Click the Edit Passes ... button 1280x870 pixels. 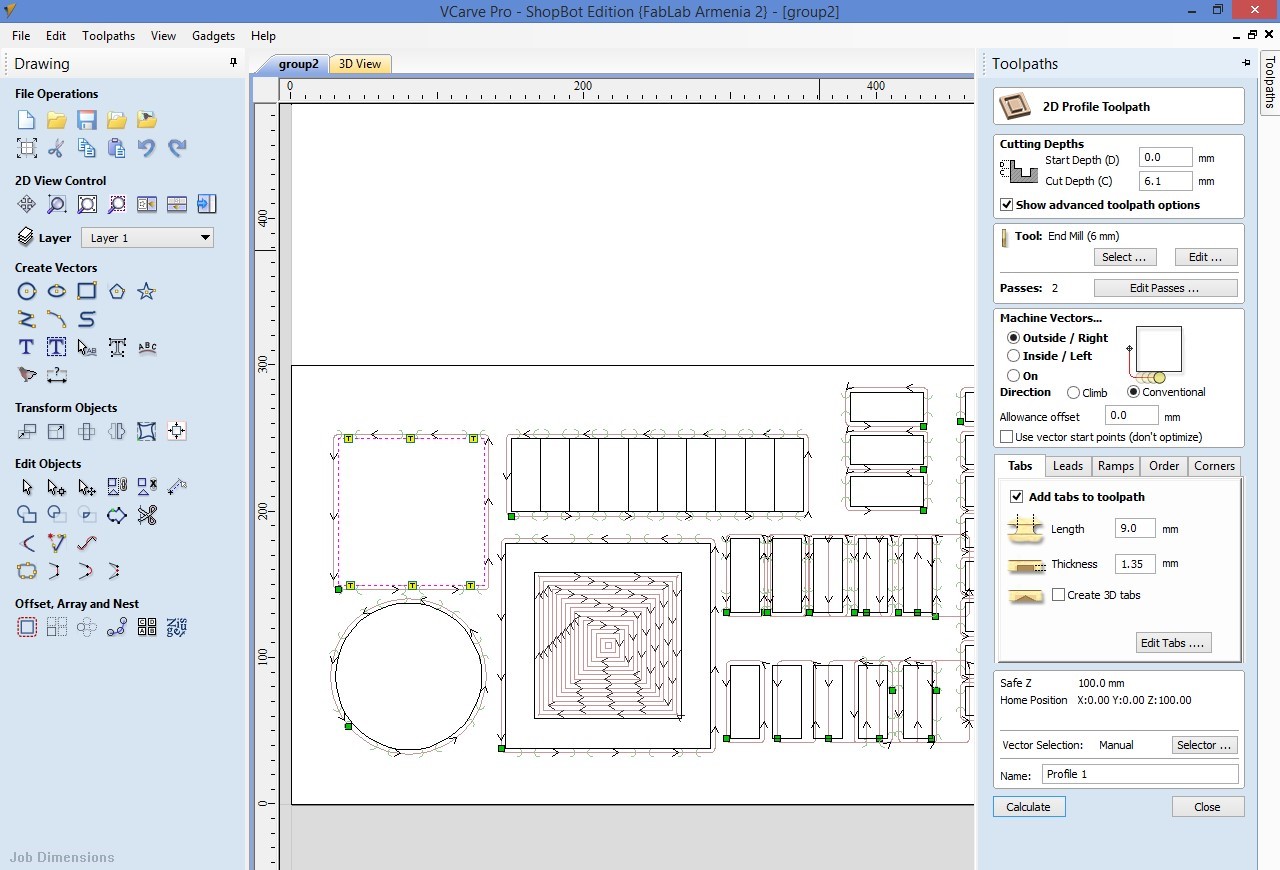click(x=1165, y=288)
